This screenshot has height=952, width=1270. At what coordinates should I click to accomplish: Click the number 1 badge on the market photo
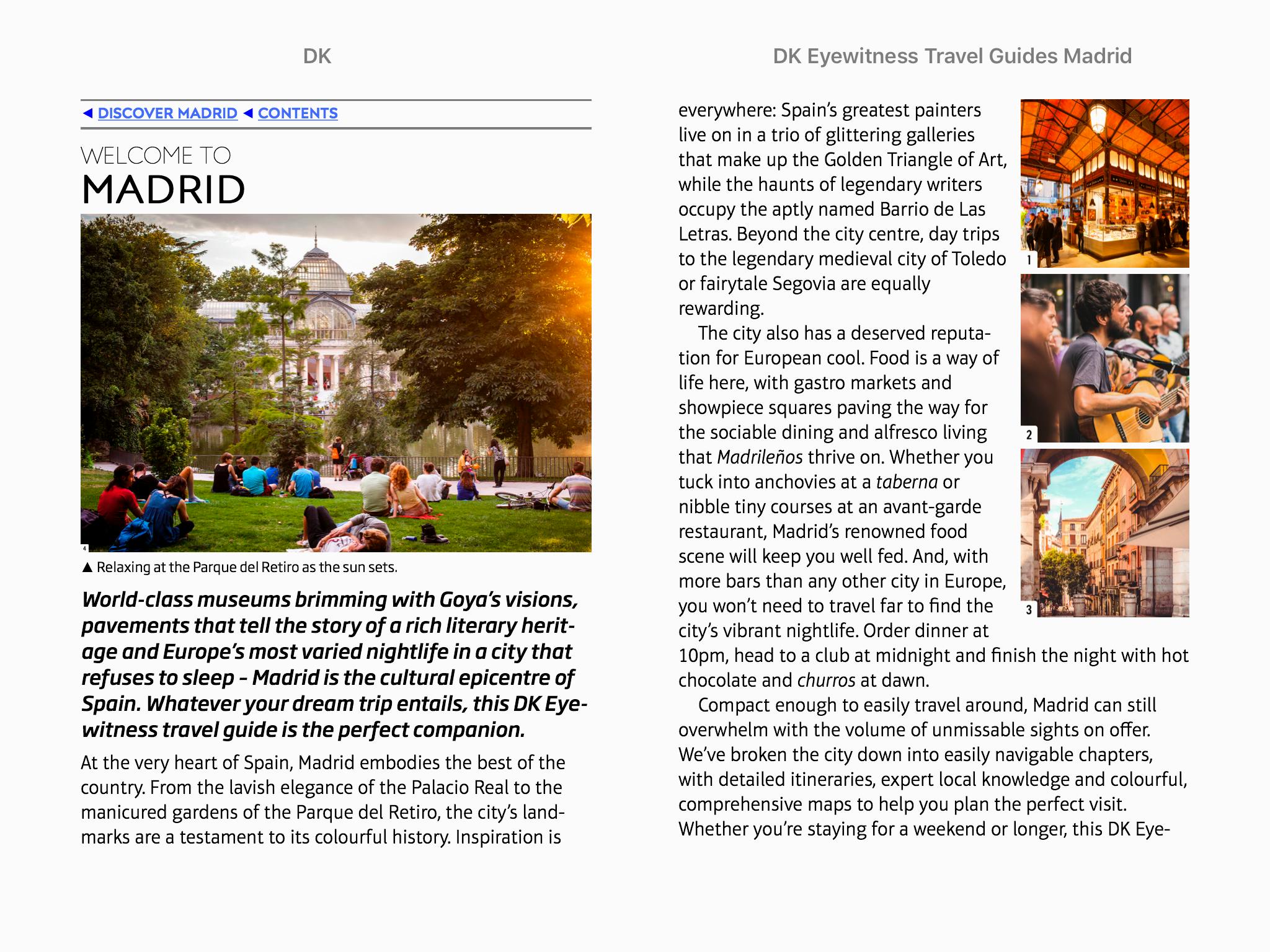pyautogui.click(x=1029, y=260)
